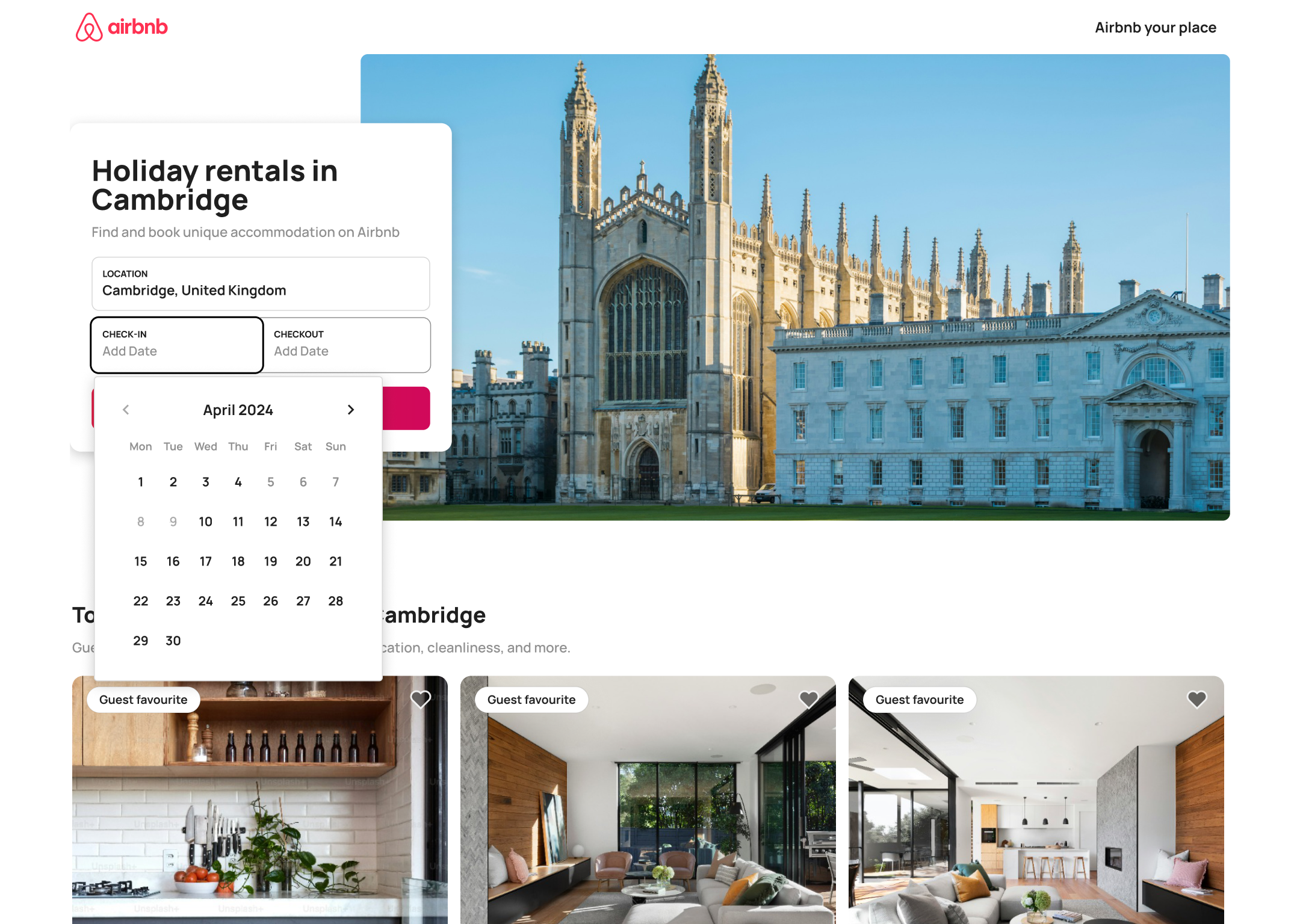
Task: Go to next month in calendar
Action: pyautogui.click(x=351, y=410)
